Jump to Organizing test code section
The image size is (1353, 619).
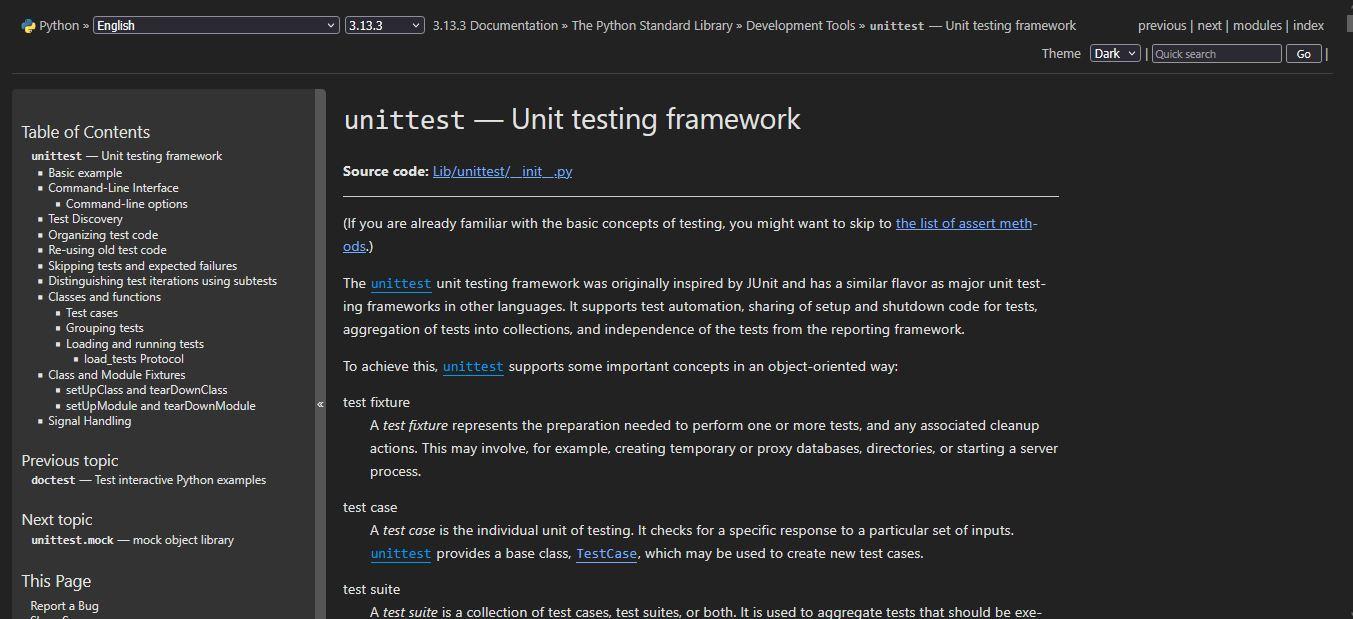pyautogui.click(x=103, y=235)
